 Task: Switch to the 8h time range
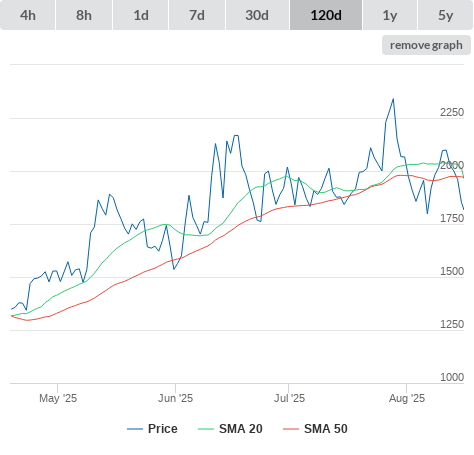(84, 15)
